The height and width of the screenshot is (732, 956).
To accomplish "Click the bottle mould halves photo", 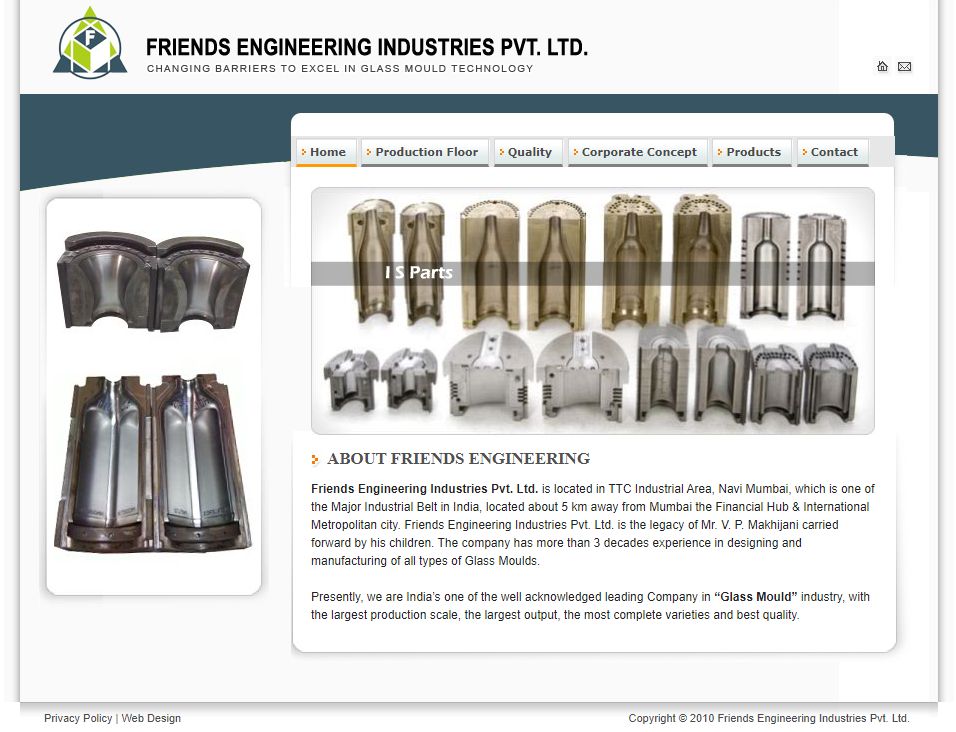I will [154, 465].
